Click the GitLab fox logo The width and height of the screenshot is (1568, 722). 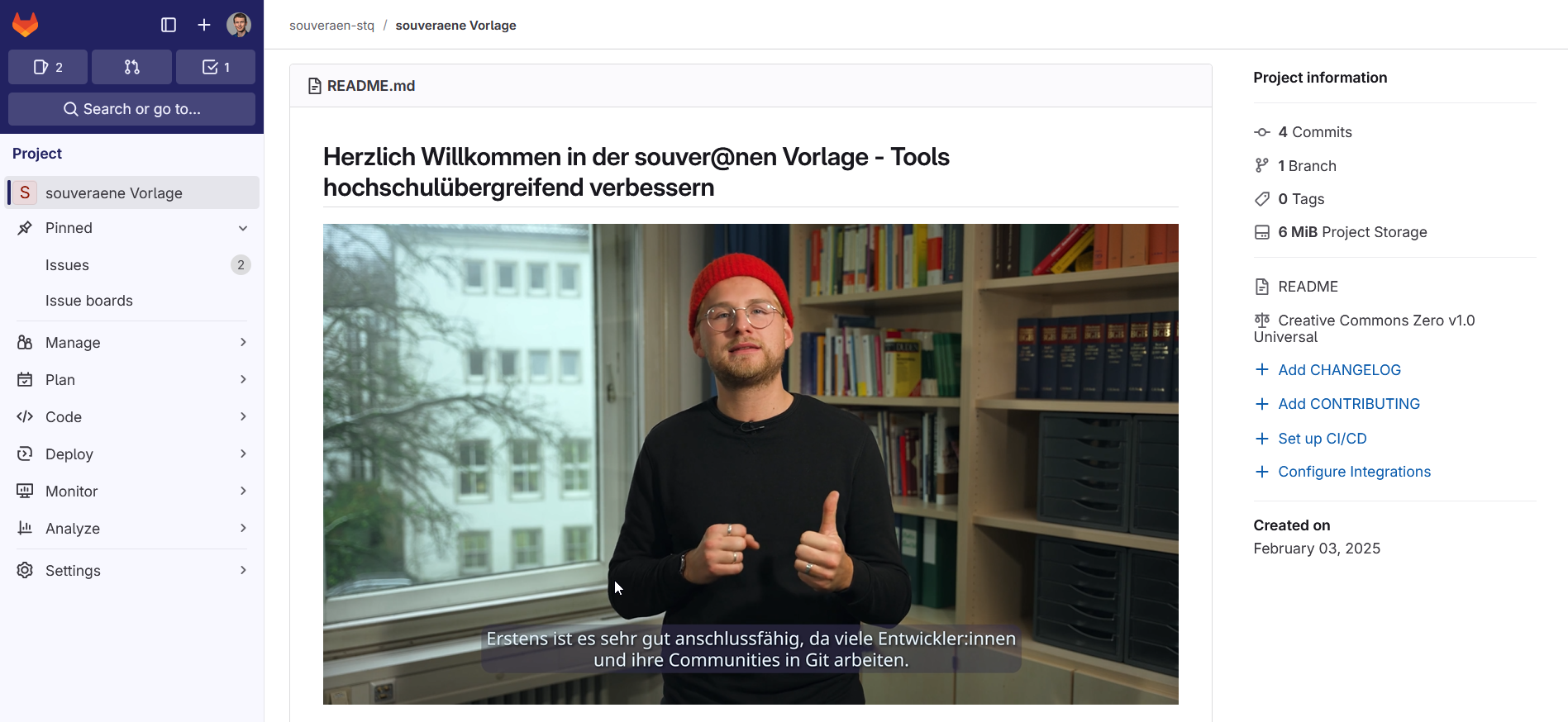[26, 25]
